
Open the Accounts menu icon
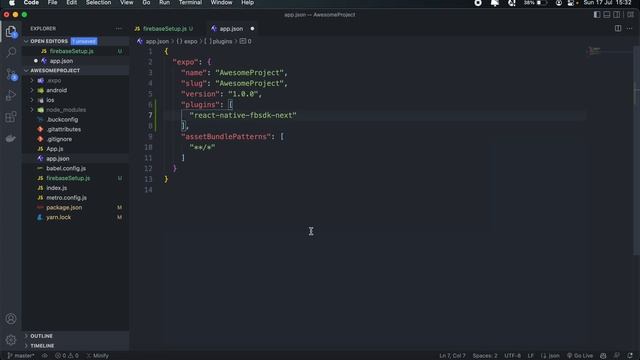(x=11, y=318)
